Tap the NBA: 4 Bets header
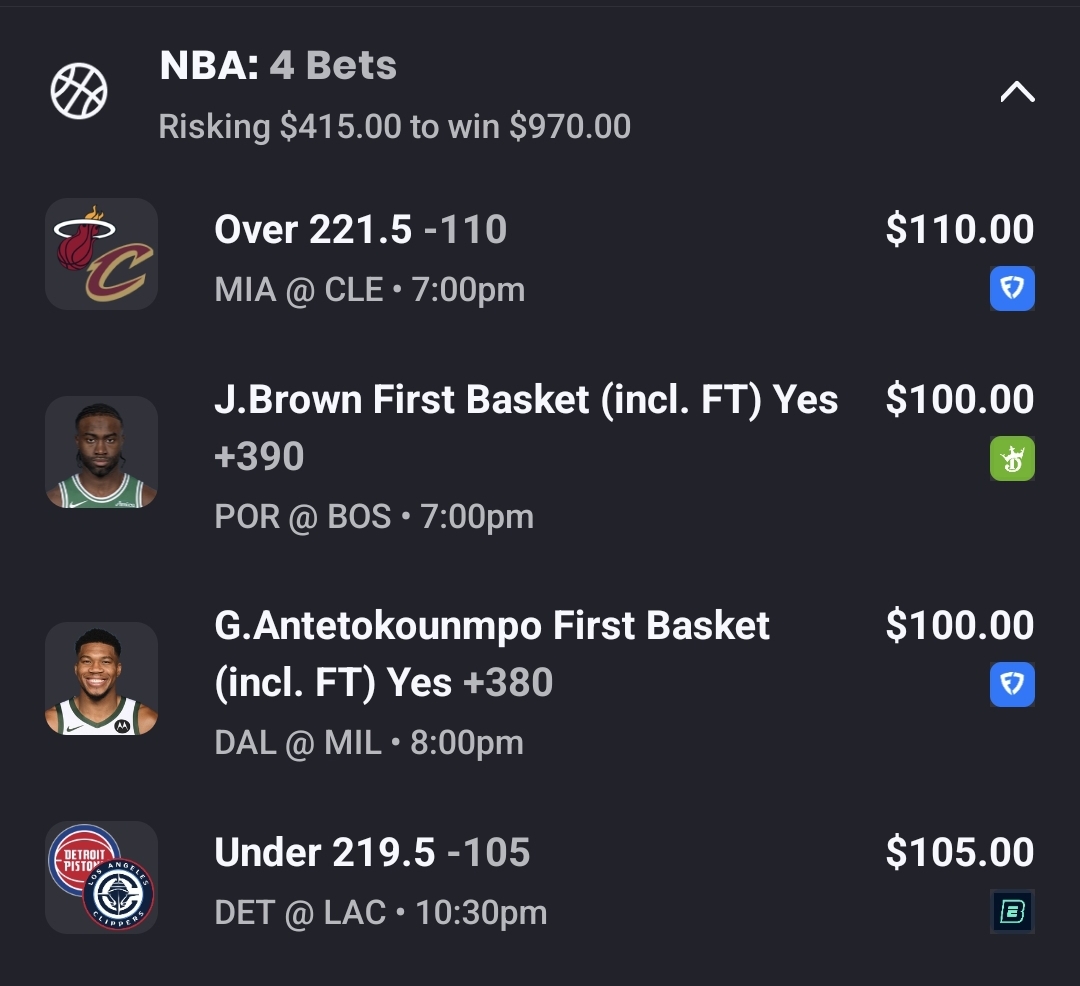 (278, 66)
